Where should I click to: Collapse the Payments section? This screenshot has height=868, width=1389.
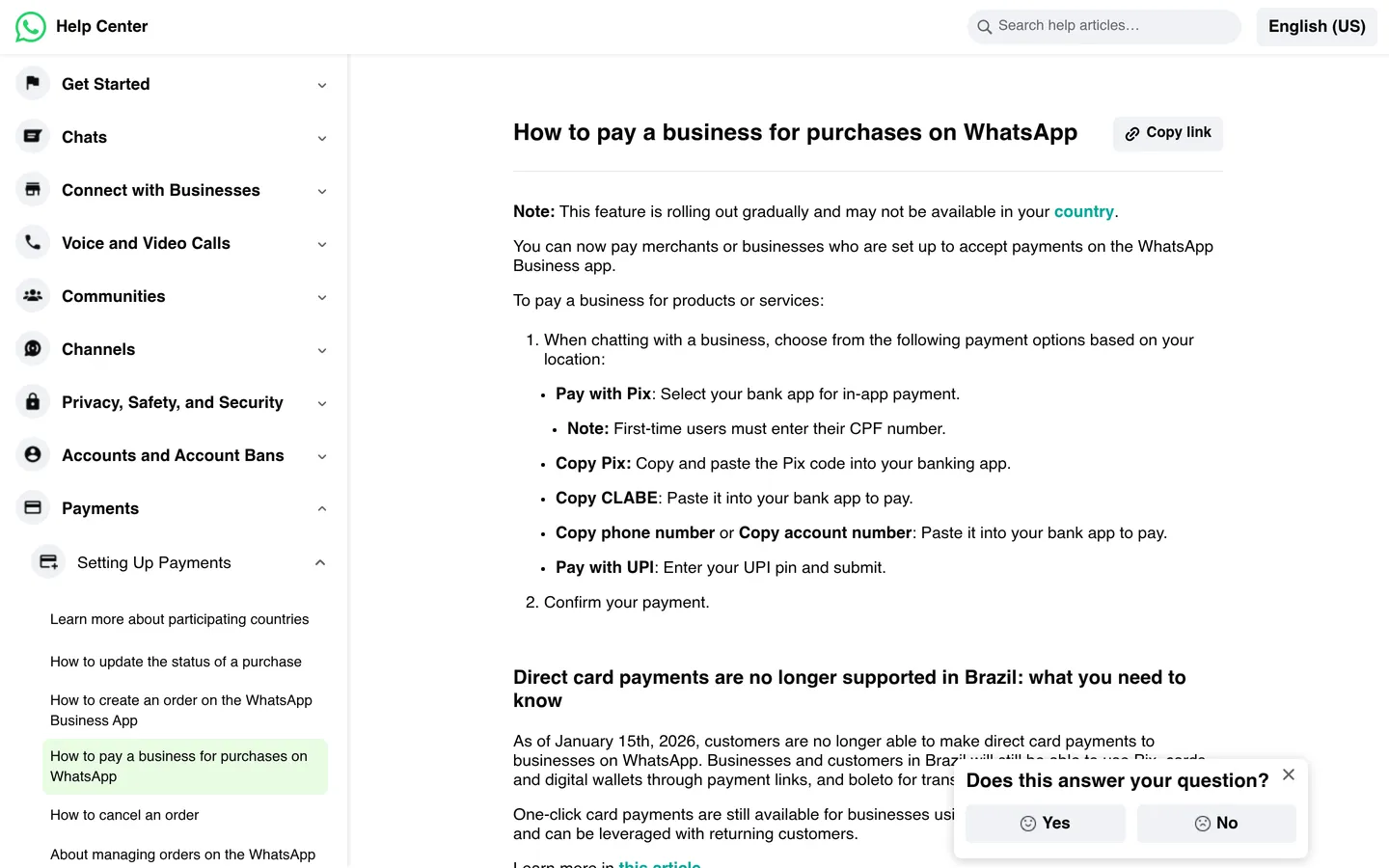(x=322, y=507)
